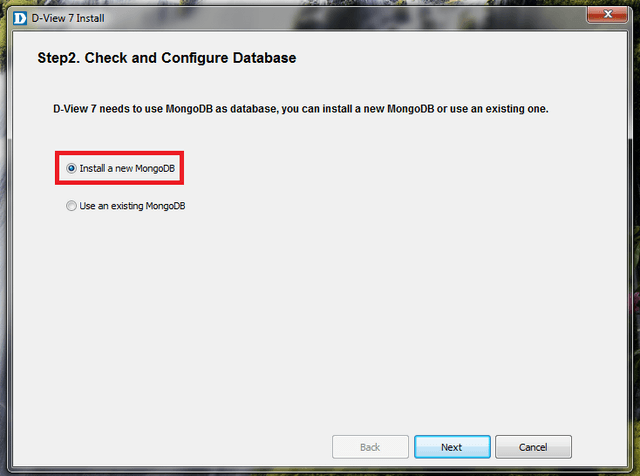Image resolution: width=640 pixels, height=476 pixels.
Task: Choose the Use an existing MongoDB radio button
Action: point(71,206)
